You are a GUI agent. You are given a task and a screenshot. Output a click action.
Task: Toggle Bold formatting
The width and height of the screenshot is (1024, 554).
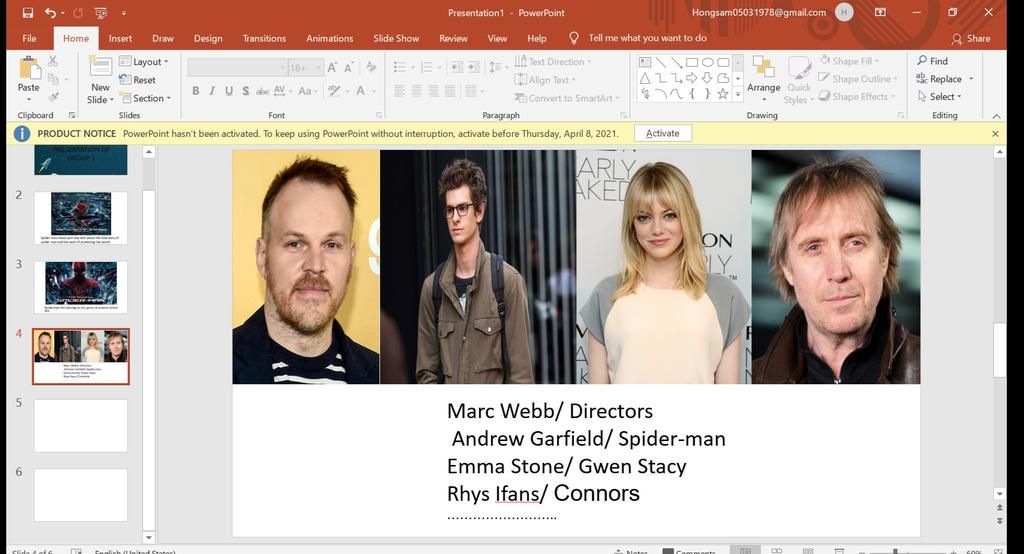[x=195, y=91]
